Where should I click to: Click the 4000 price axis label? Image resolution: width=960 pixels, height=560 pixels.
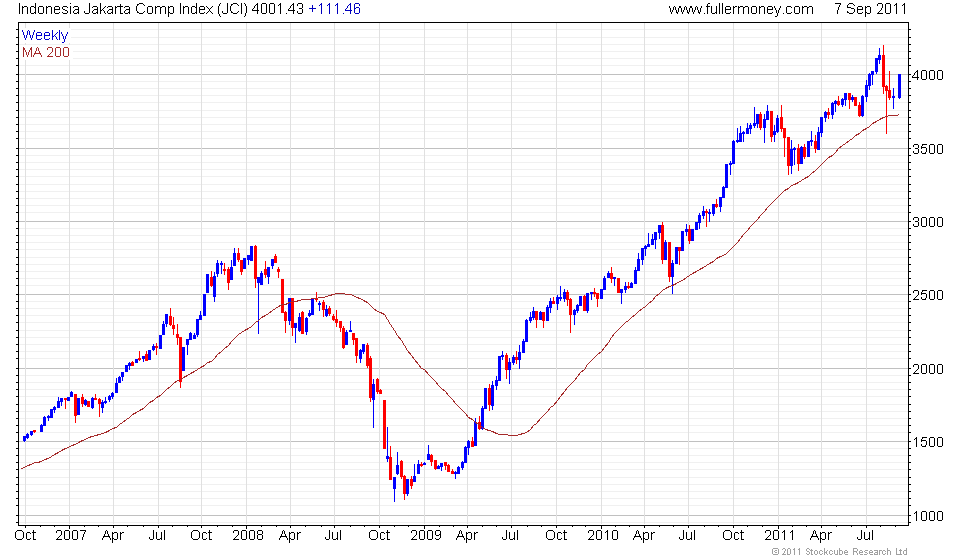pyautogui.click(x=928, y=75)
